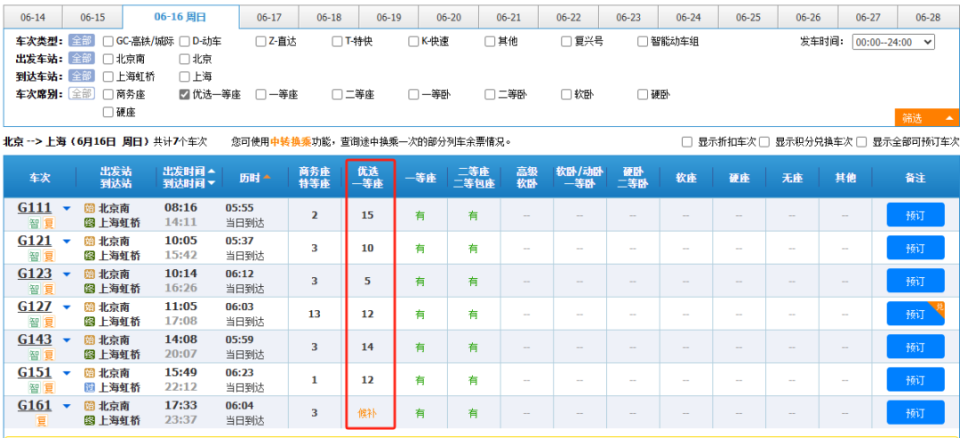Image resolution: width=960 pixels, height=438 pixels.
Task: Click the 智 smart-train icon under G123
Action: pos(35,289)
